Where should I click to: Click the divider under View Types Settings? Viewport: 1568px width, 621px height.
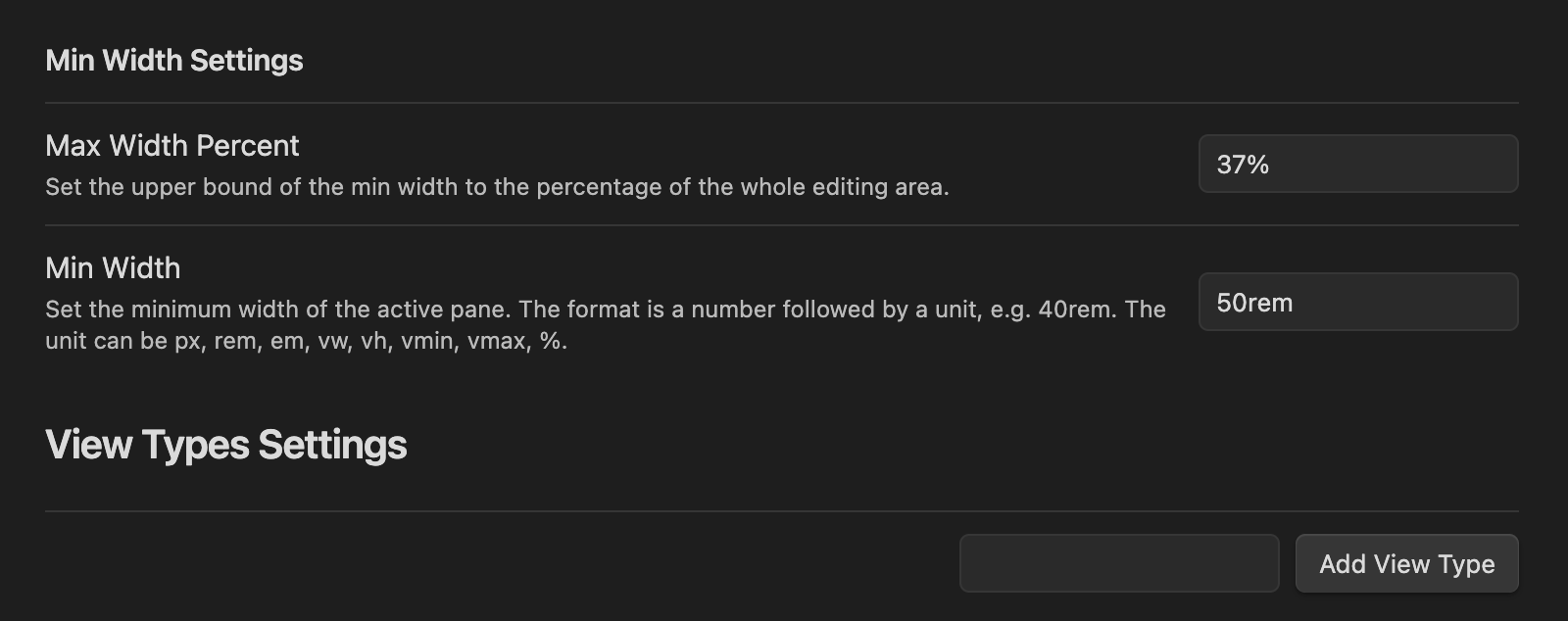pos(781,511)
